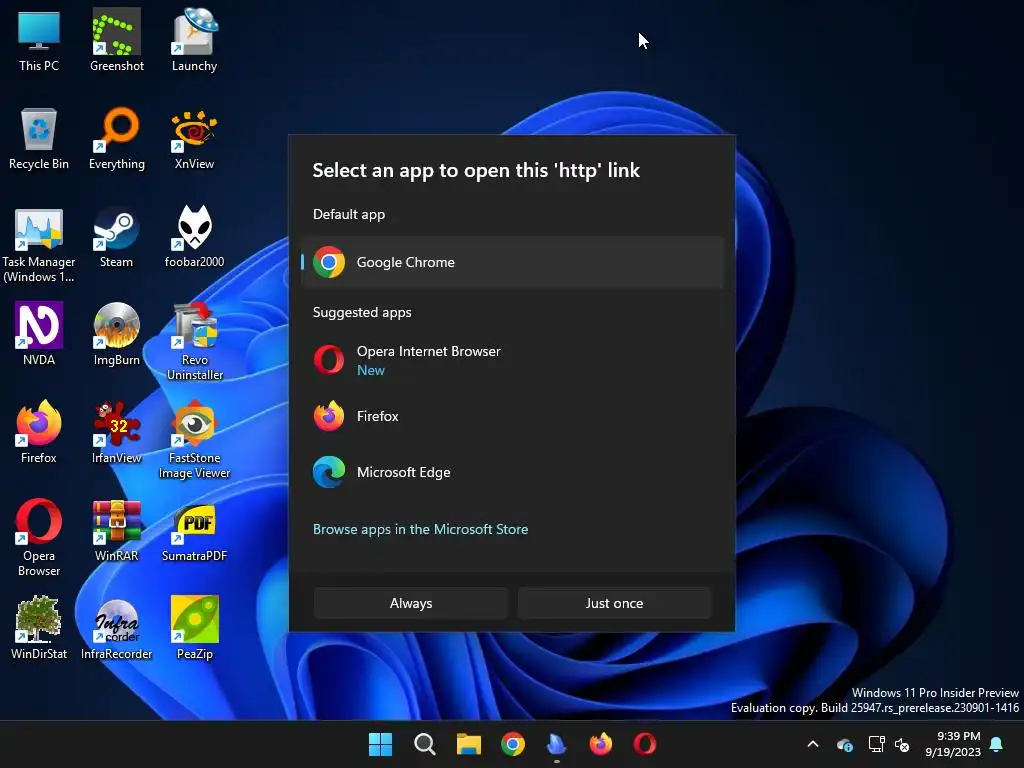Select the Greenshot desktop shortcut
The height and width of the screenshot is (768, 1024).
116,40
